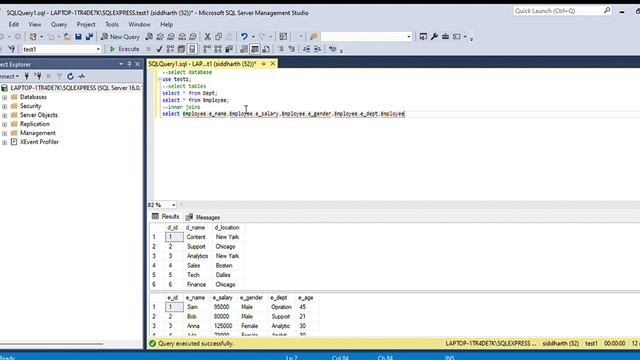Click the Database Engine Query icon
The height and width of the screenshot is (360, 640).
[149, 37]
